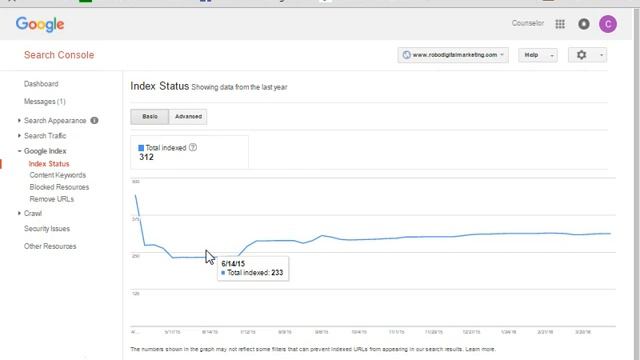Viewport: 640px width, 360px height.
Task: Click the 6/14/15 tooltip date
Action: tap(233, 264)
